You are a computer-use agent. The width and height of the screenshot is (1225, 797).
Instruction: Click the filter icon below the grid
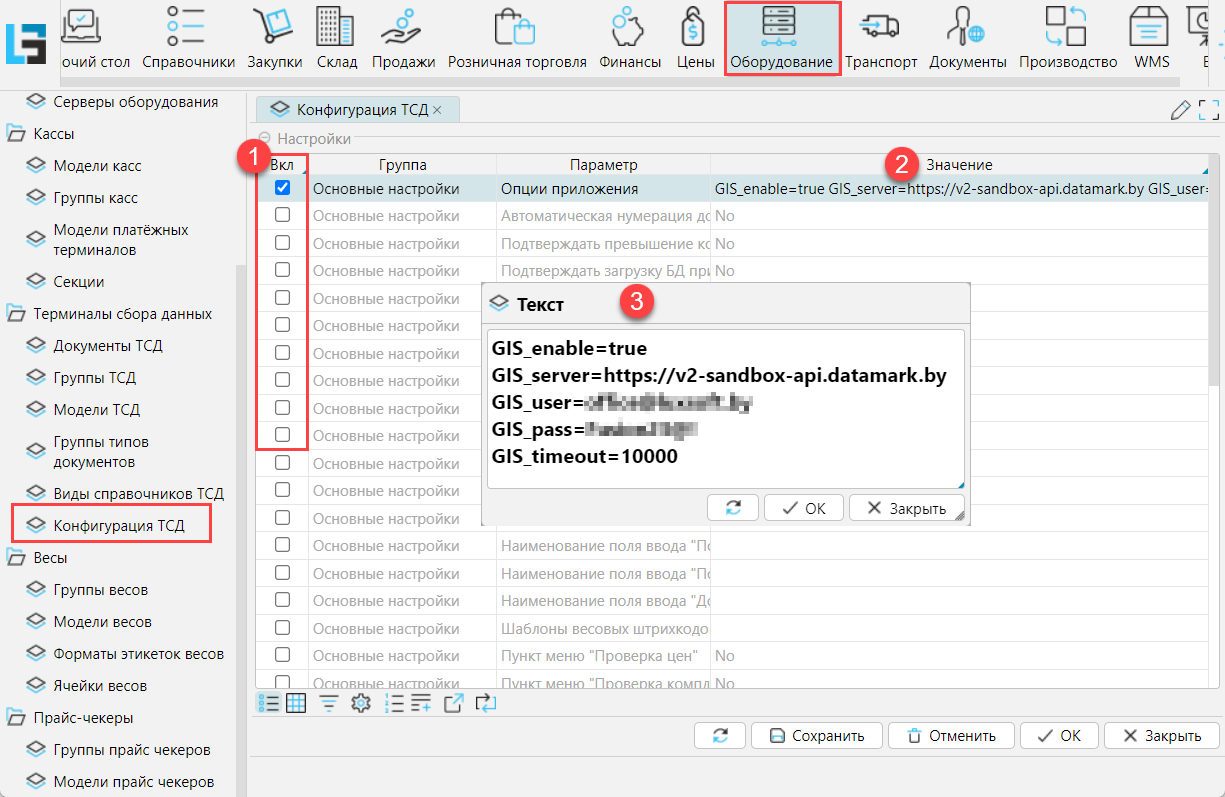click(x=328, y=704)
